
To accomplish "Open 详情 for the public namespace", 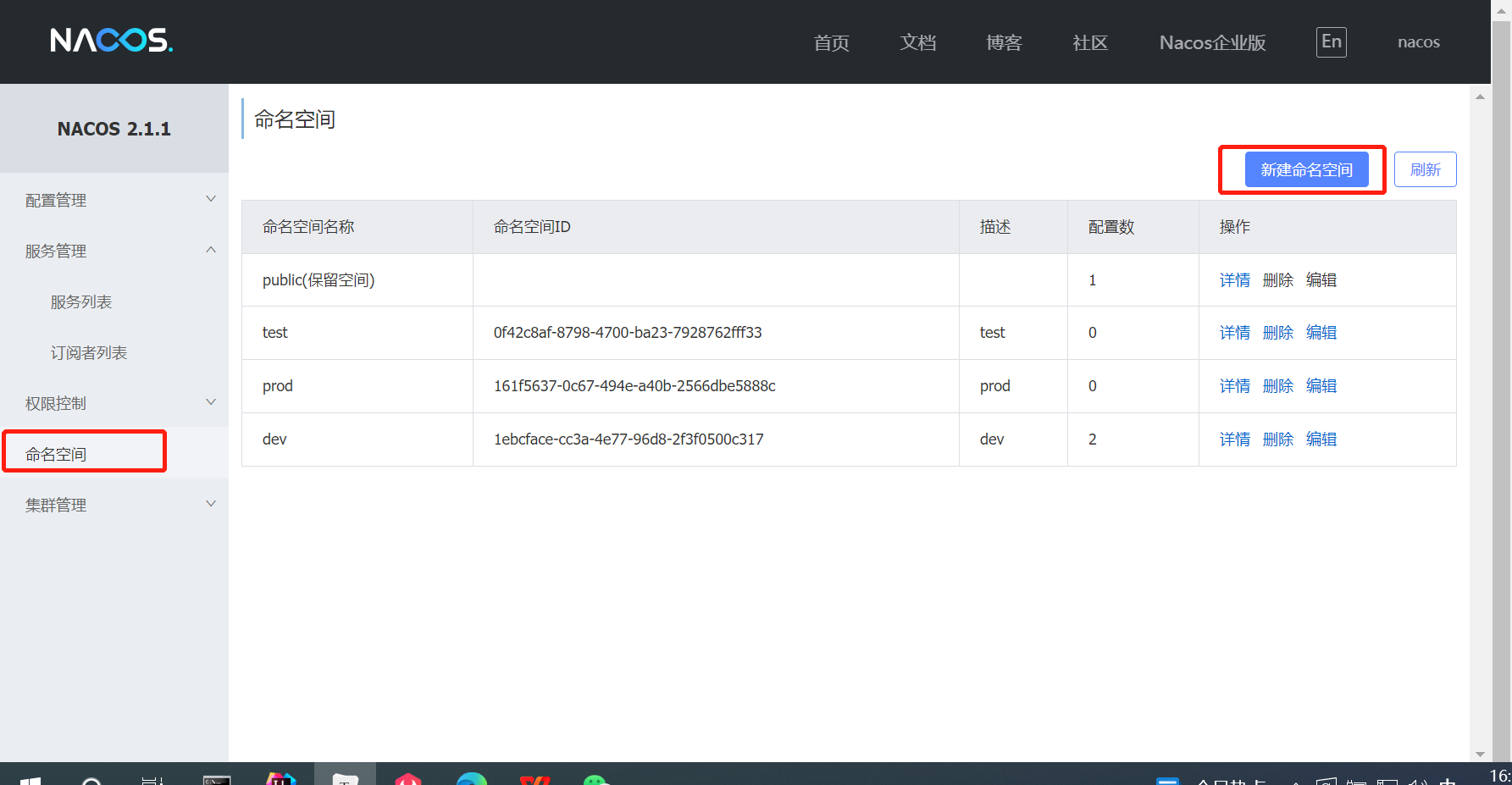I will 1235,280.
